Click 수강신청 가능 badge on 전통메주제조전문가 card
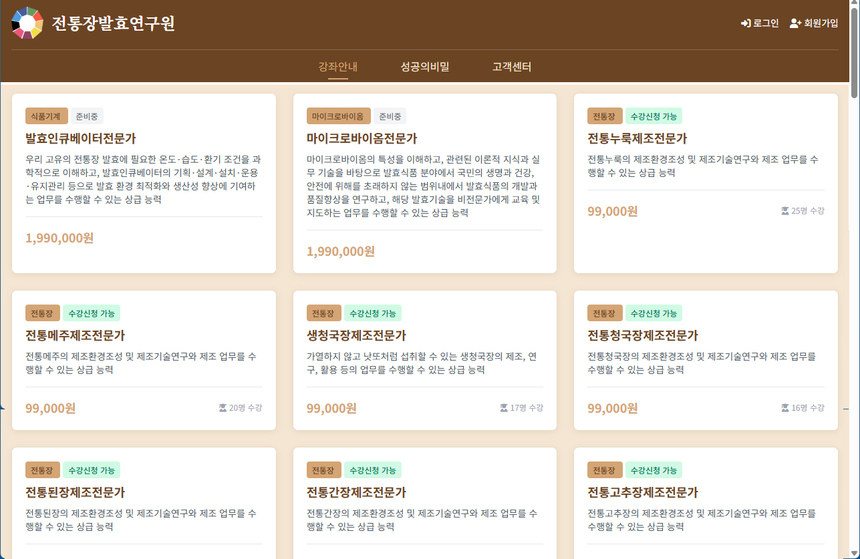 coord(92,313)
